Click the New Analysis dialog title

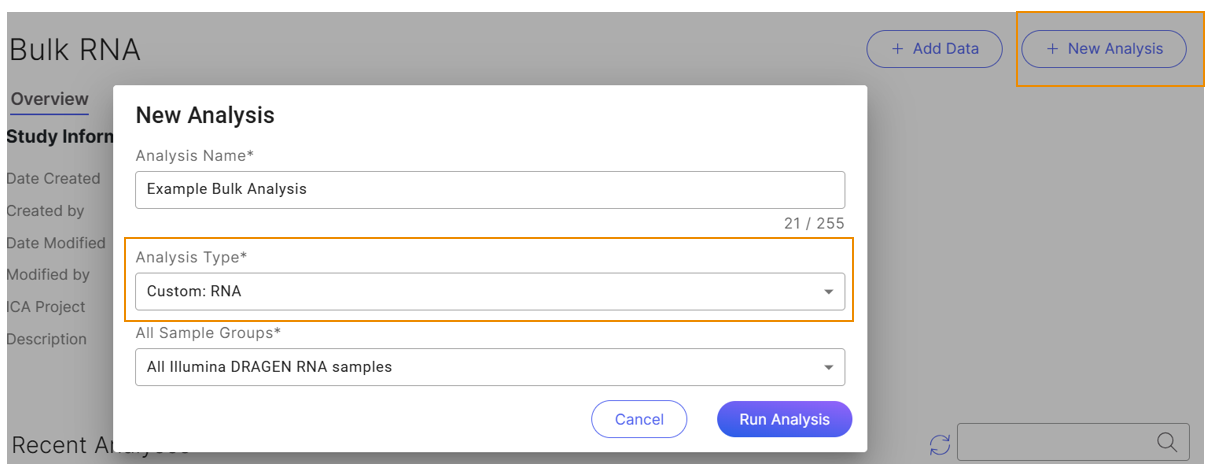pyautogui.click(x=205, y=115)
